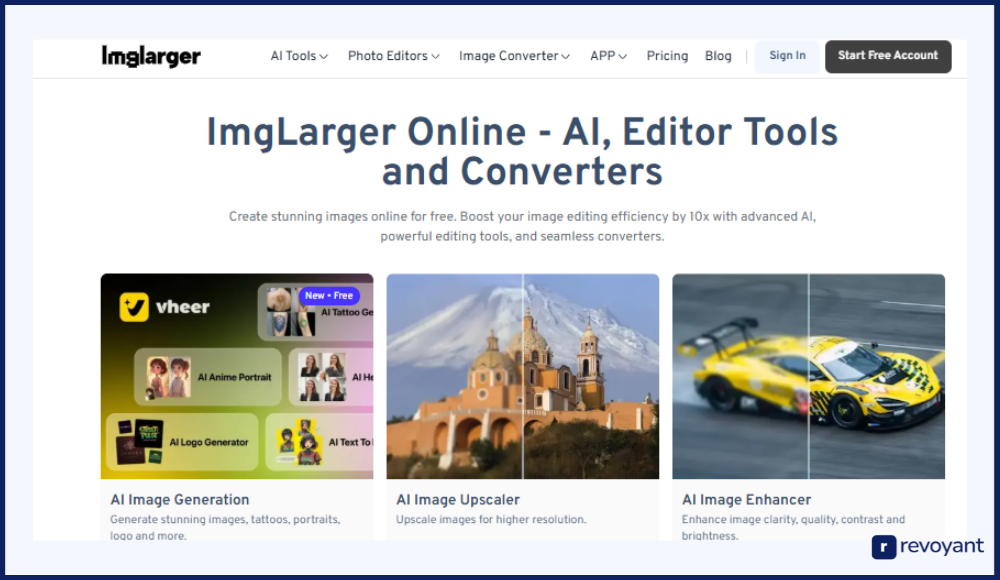Select the AI Tattoo Generator tile
The width and height of the screenshot is (1000, 580).
tap(316, 312)
